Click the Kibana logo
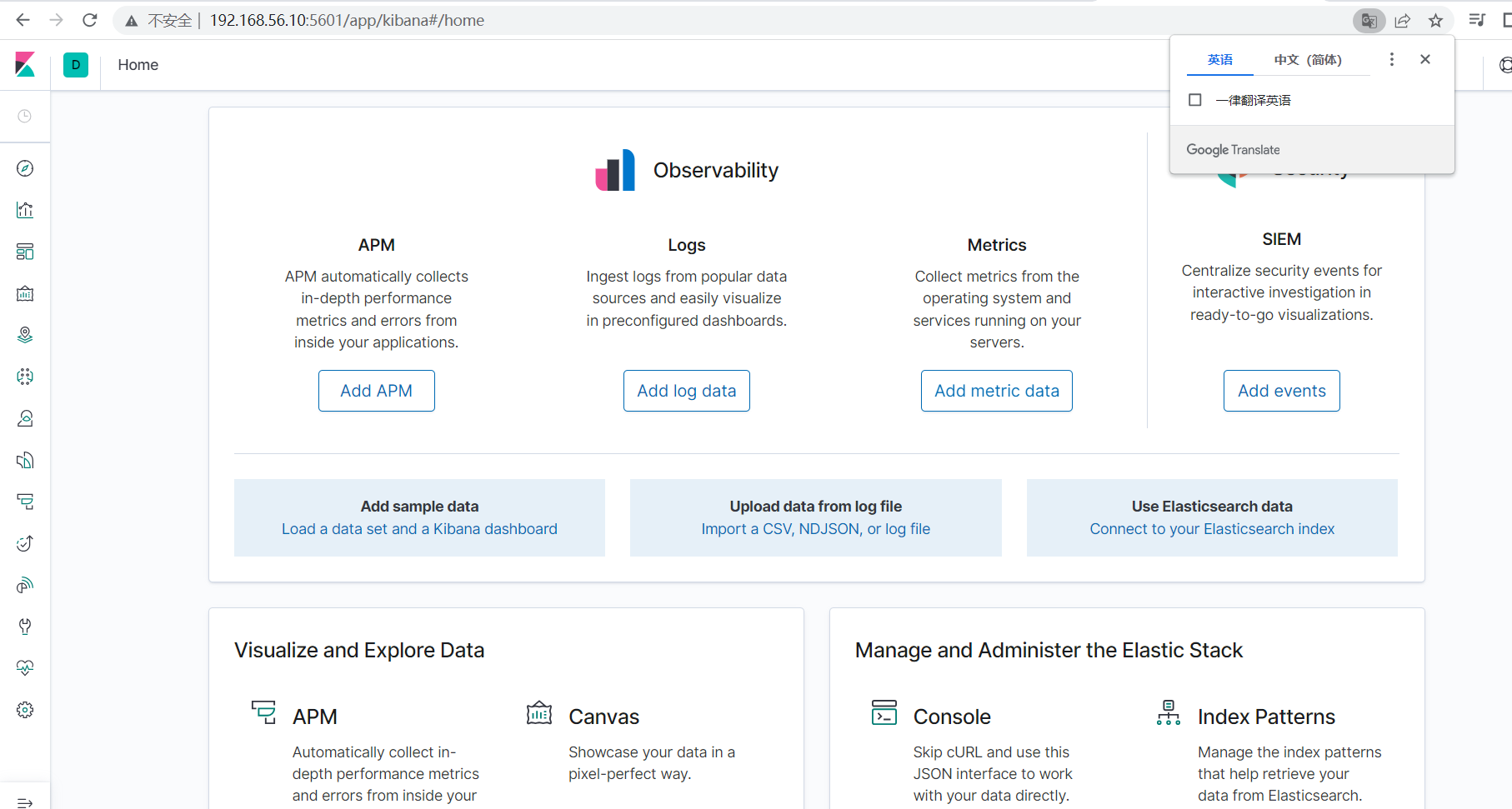 pos(25,65)
